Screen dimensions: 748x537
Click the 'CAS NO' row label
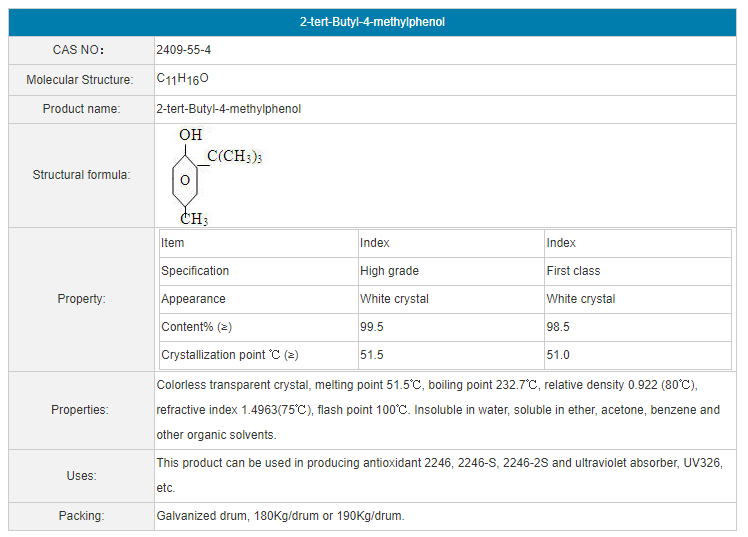79,50
